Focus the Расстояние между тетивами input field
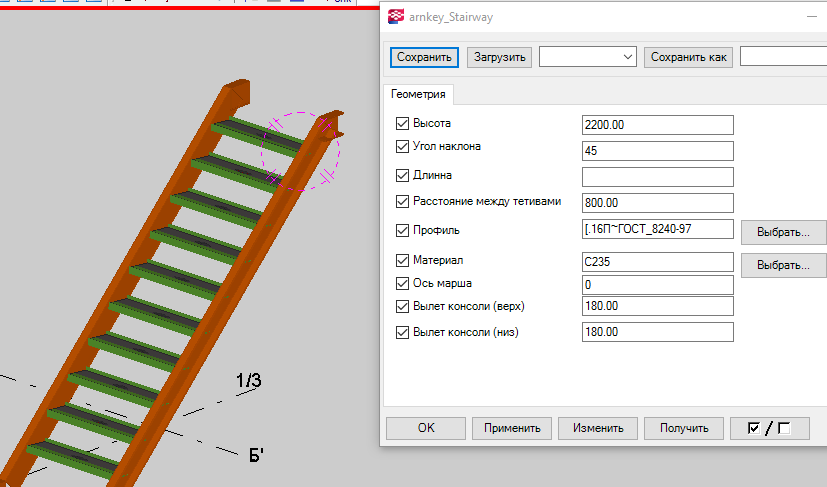The width and height of the screenshot is (827, 487). coord(657,203)
